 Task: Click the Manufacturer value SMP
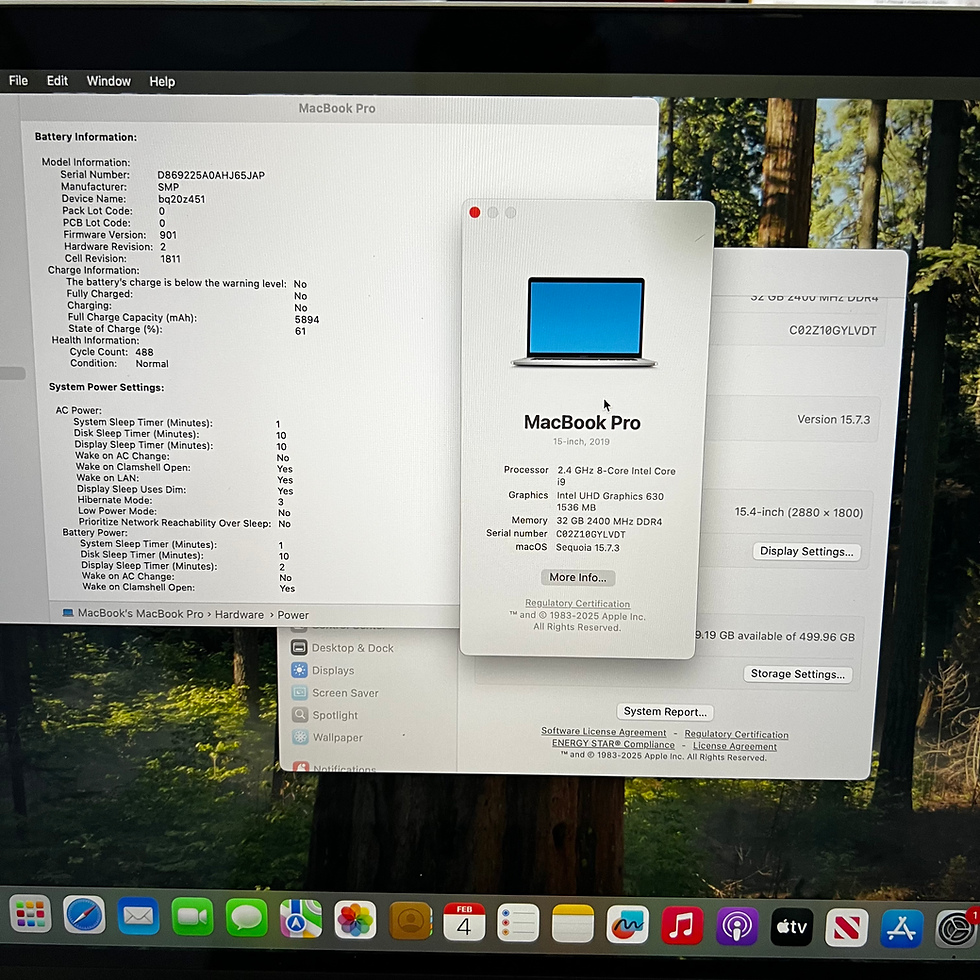(x=168, y=187)
